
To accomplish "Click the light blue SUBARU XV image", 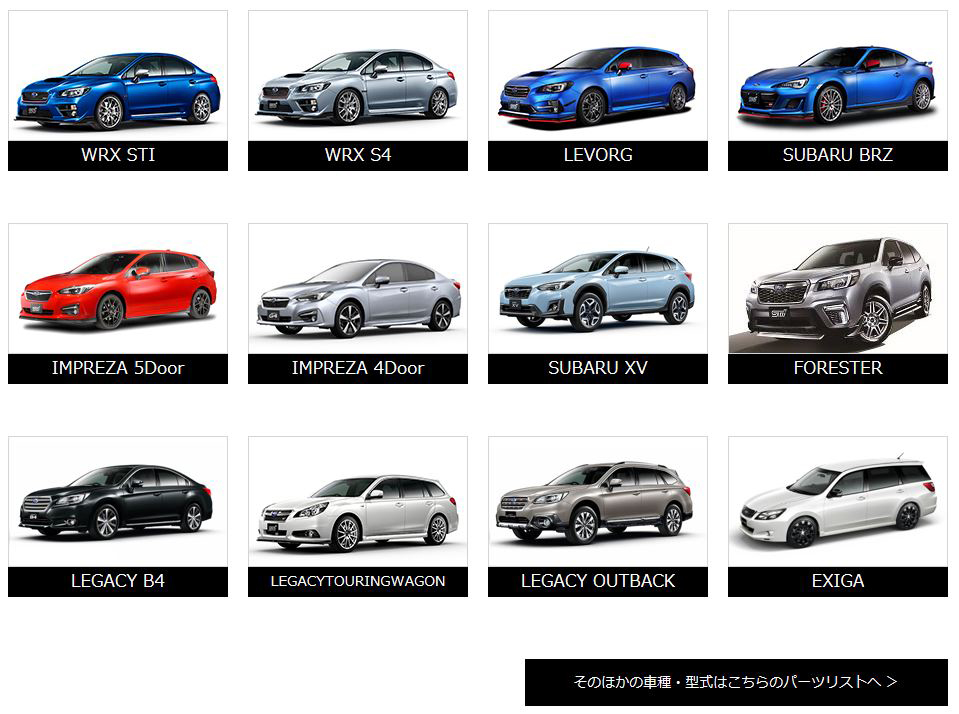I will [598, 290].
